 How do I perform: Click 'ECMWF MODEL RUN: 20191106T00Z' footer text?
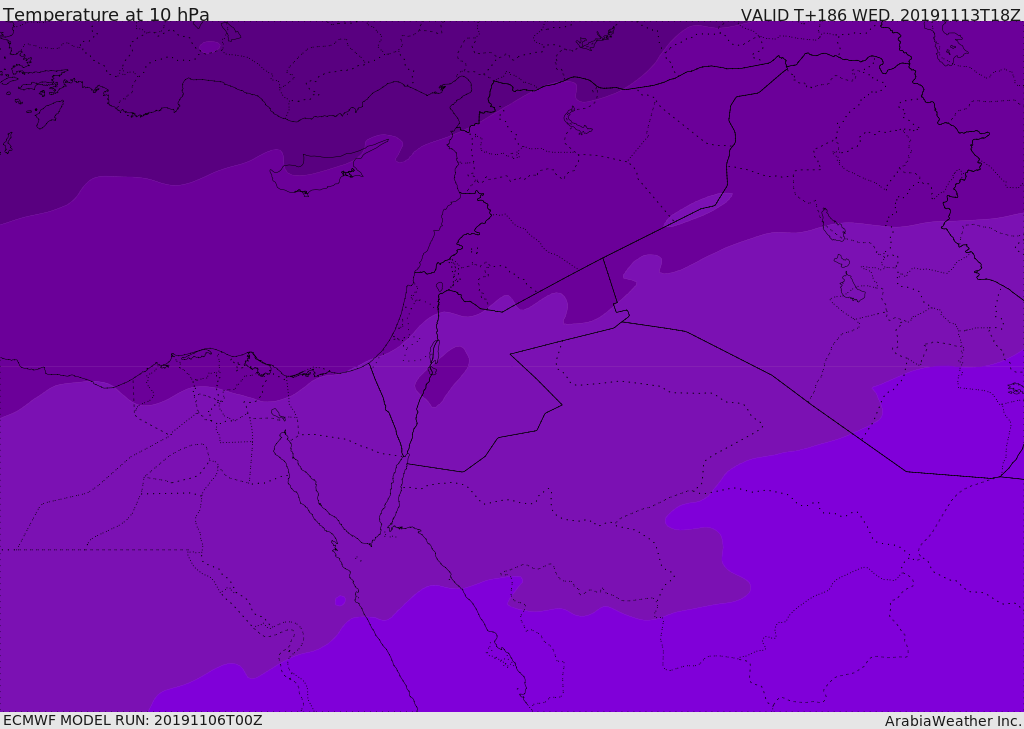[x=133, y=720]
